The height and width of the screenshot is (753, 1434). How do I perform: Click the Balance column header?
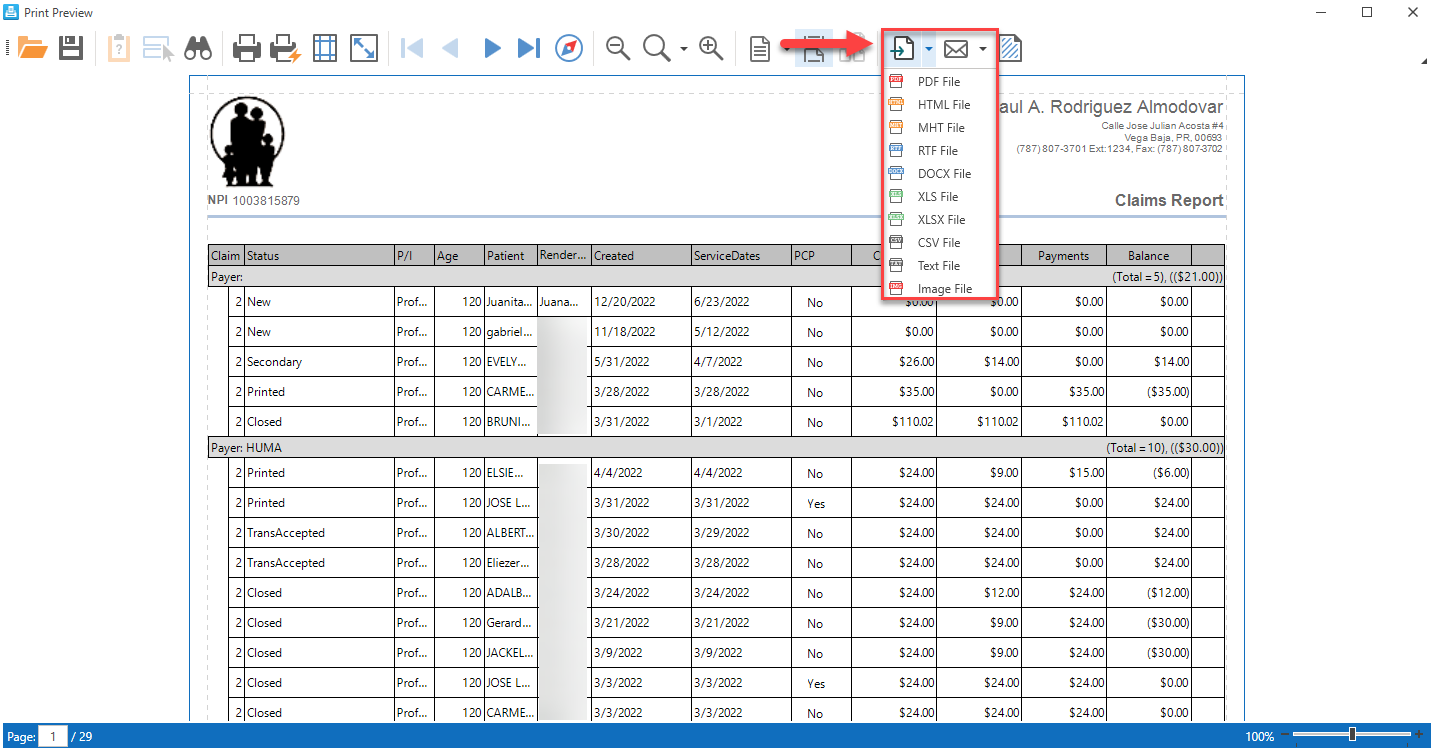(1148, 255)
